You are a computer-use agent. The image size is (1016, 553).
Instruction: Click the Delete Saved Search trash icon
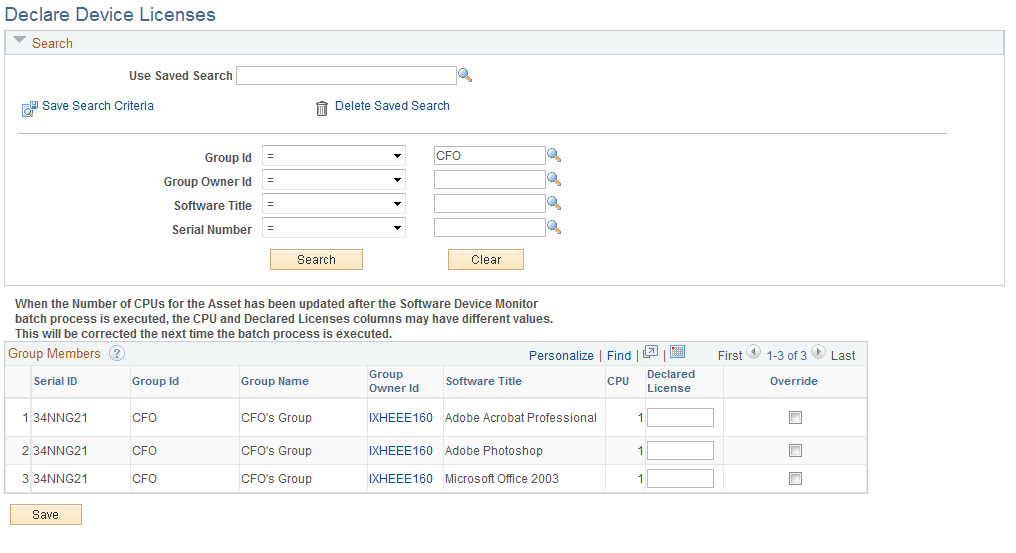(321, 108)
